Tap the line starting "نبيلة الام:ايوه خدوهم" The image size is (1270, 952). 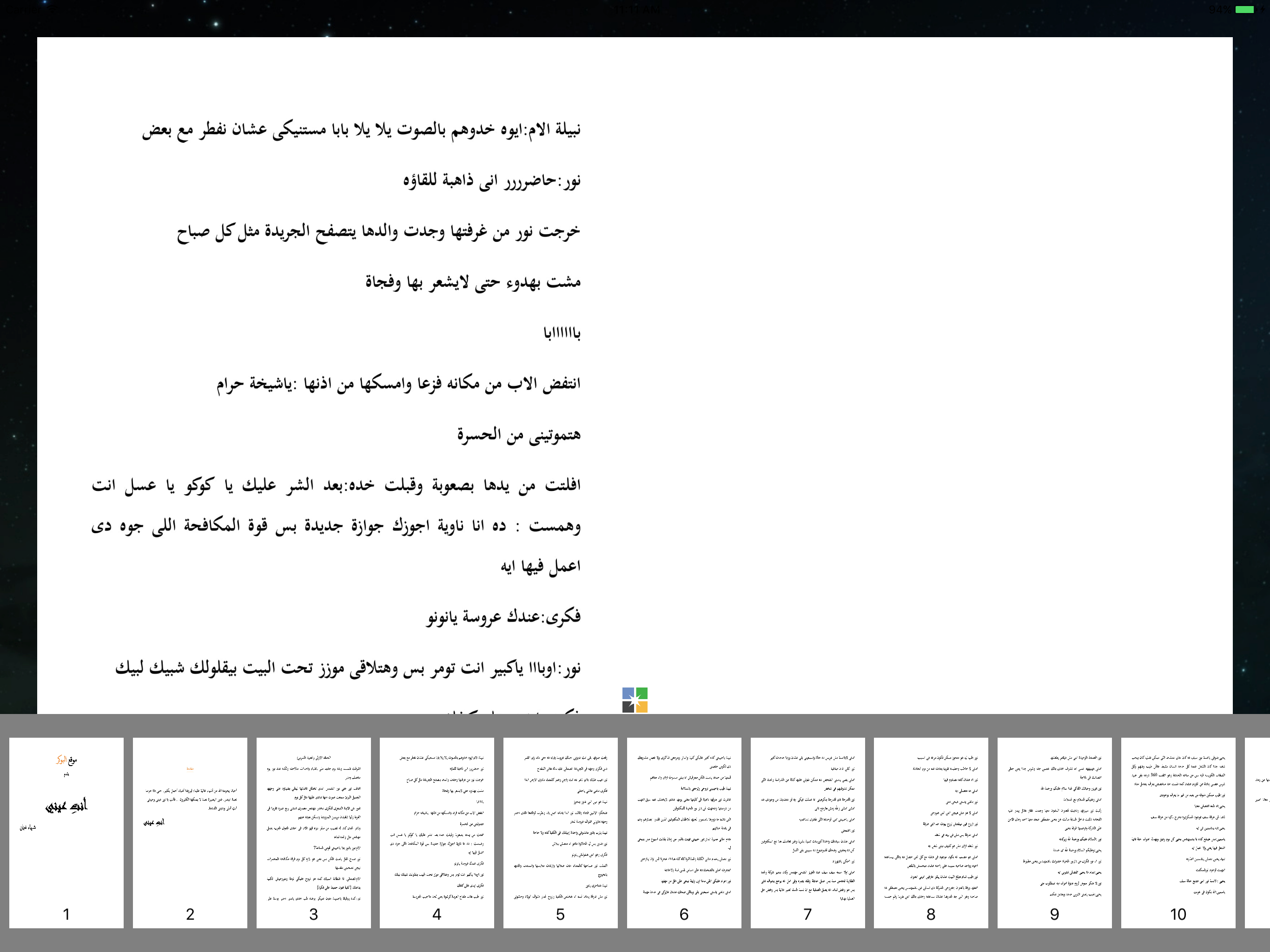[x=362, y=130]
